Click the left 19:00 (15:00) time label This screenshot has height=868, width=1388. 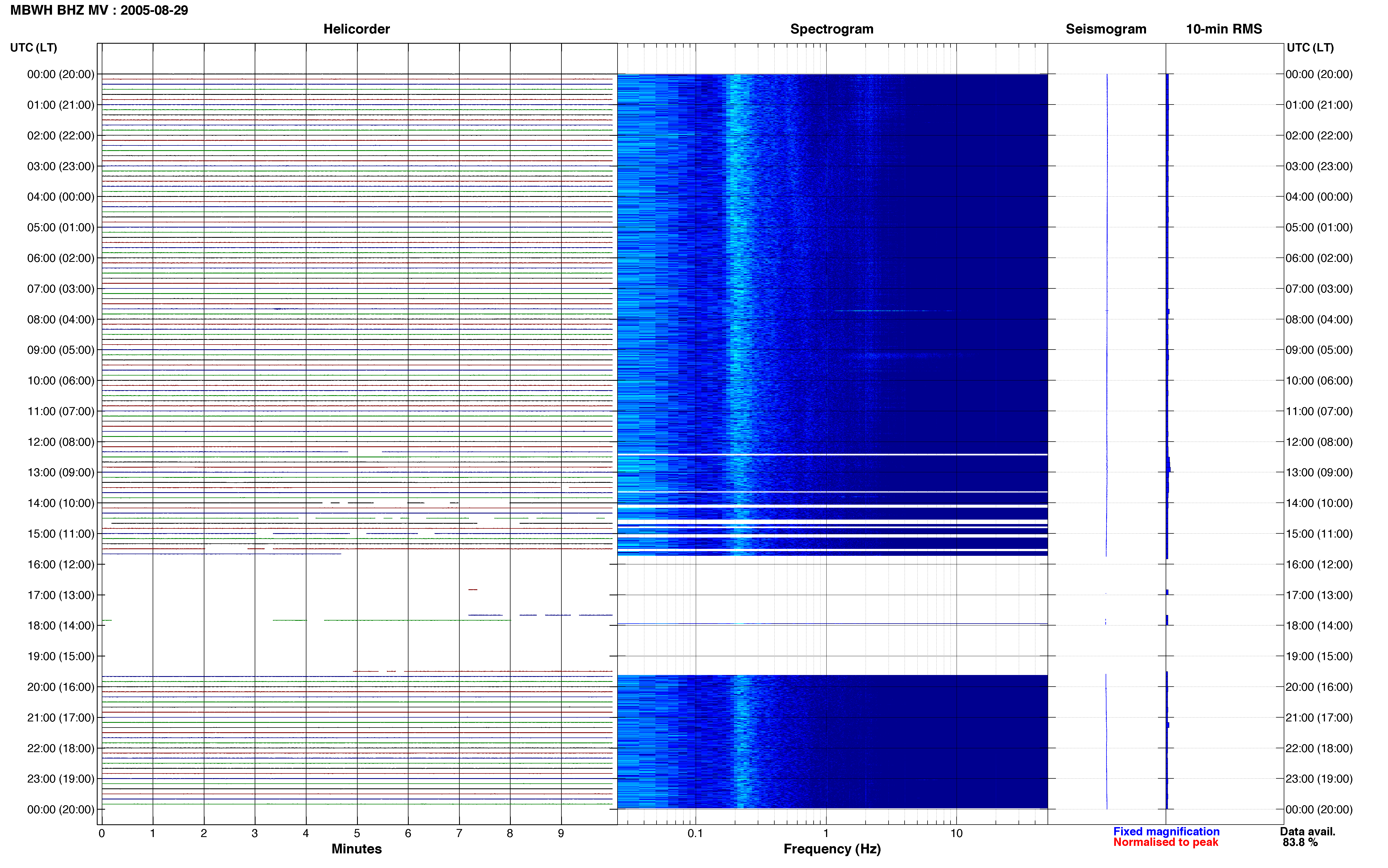coord(61,656)
